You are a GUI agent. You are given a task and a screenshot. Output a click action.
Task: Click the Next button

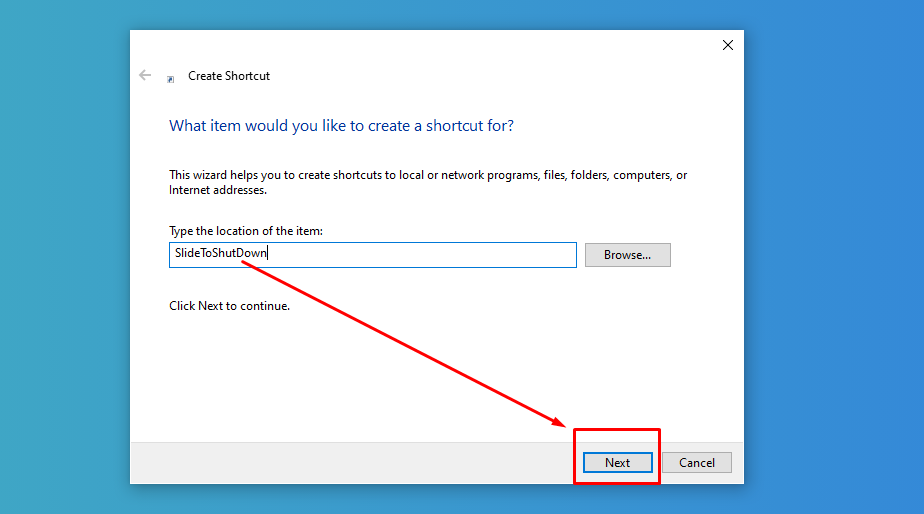[x=618, y=463]
